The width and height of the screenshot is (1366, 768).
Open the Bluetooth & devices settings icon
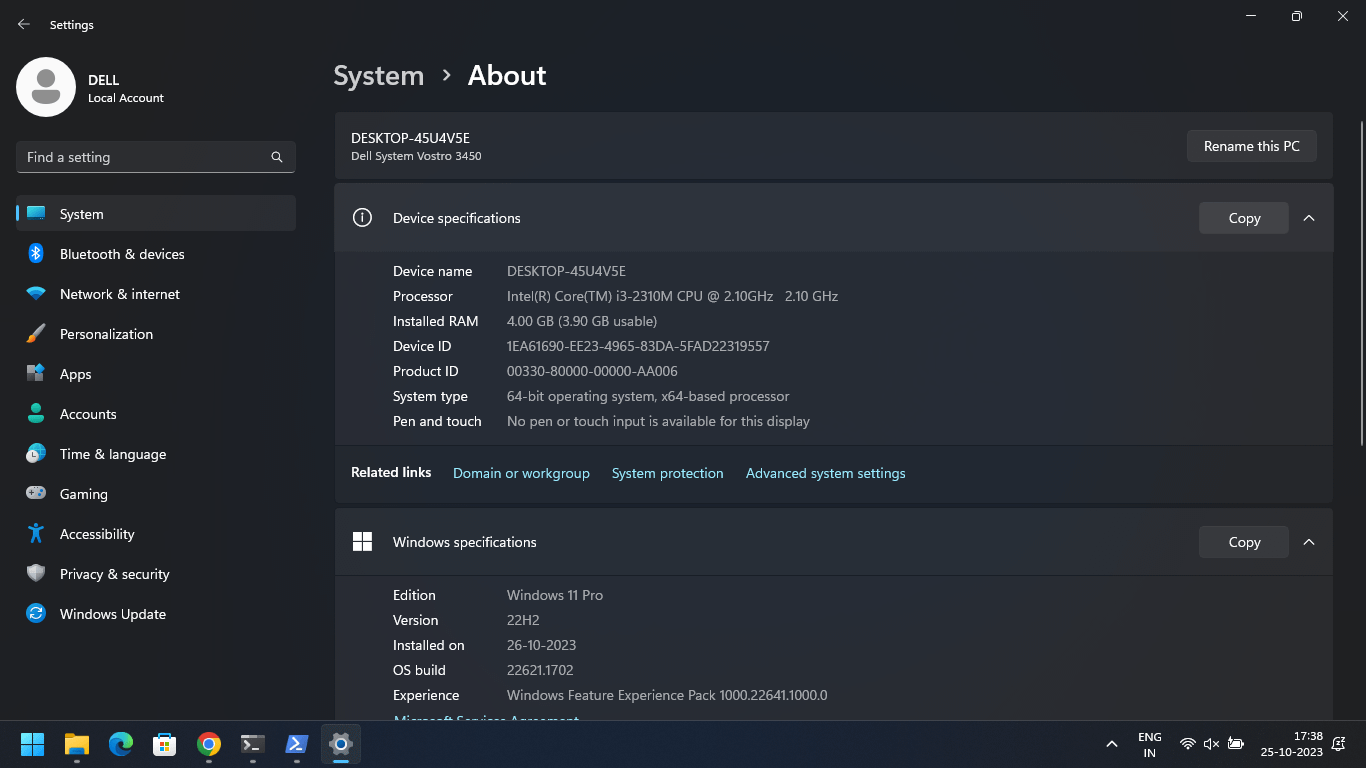click(x=35, y=254)
